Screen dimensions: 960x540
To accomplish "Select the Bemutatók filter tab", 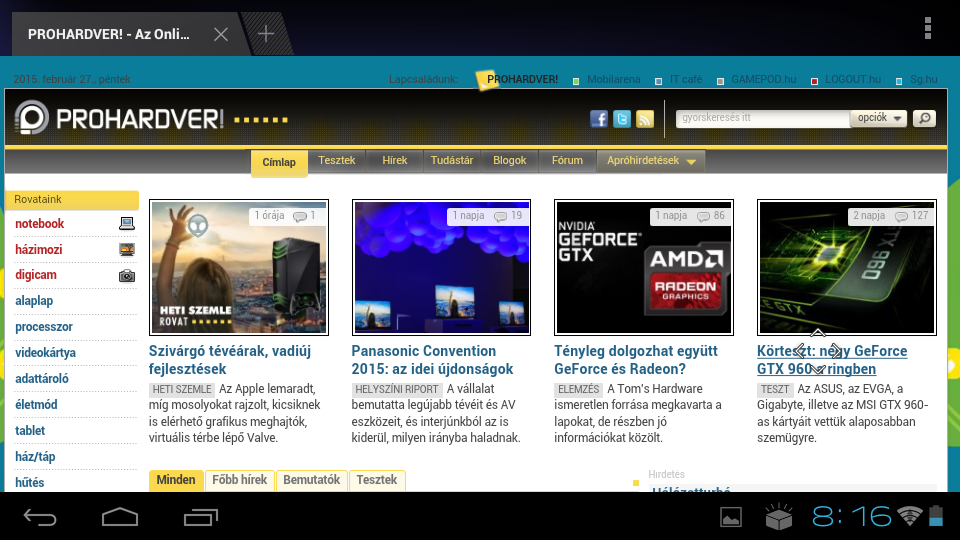I will click(312, 480).
